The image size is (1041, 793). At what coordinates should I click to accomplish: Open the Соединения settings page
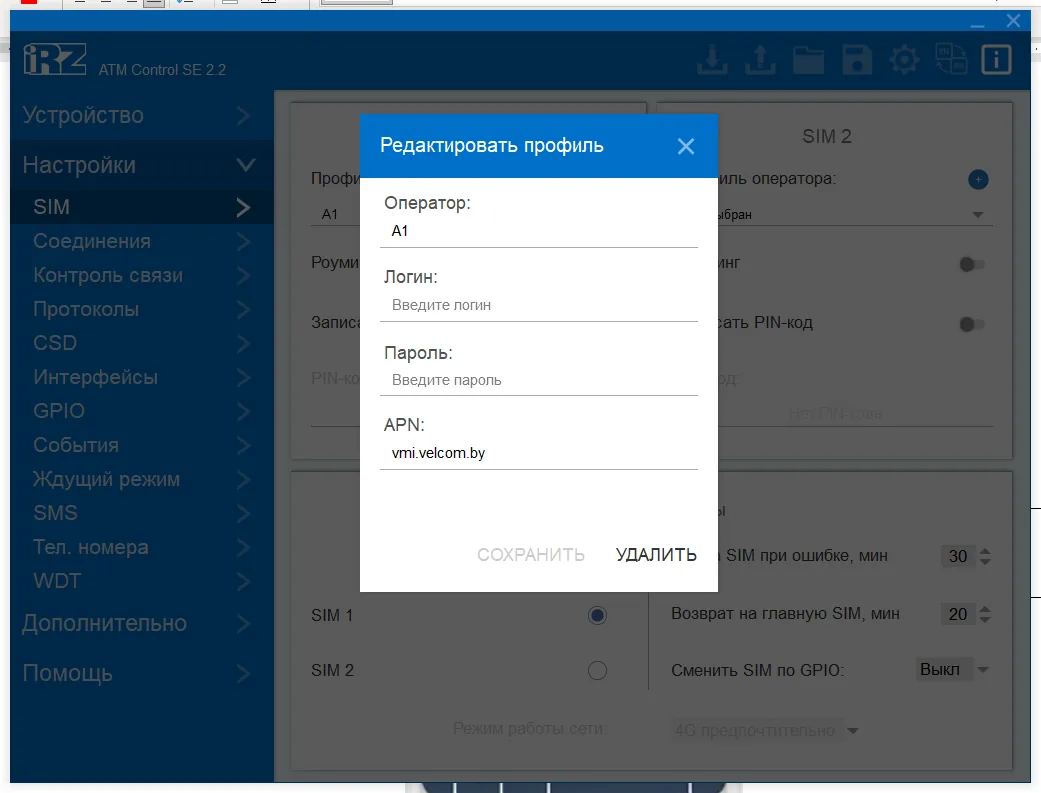pos(141,241)
